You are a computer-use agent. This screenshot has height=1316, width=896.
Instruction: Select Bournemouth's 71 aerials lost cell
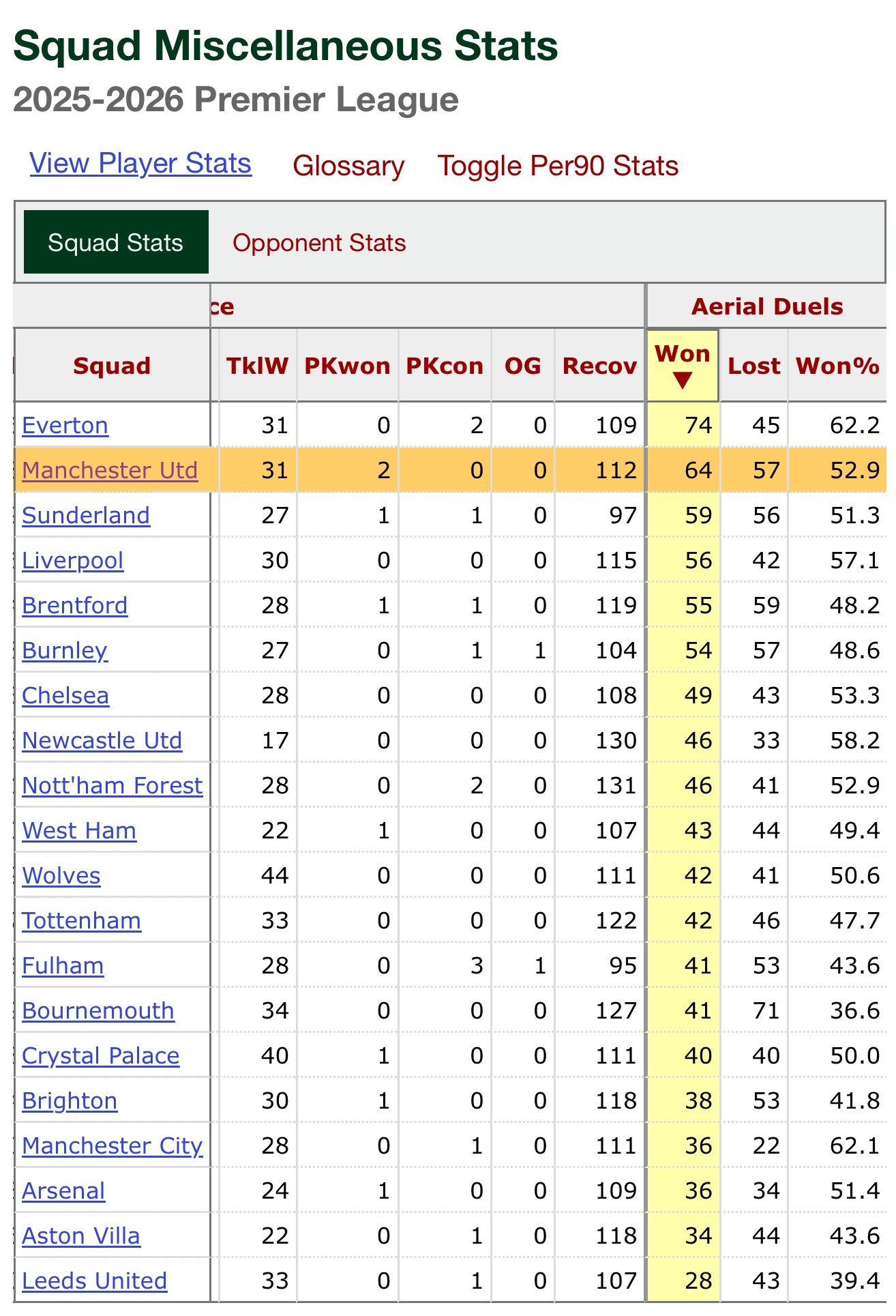(x=753, y=1010)
